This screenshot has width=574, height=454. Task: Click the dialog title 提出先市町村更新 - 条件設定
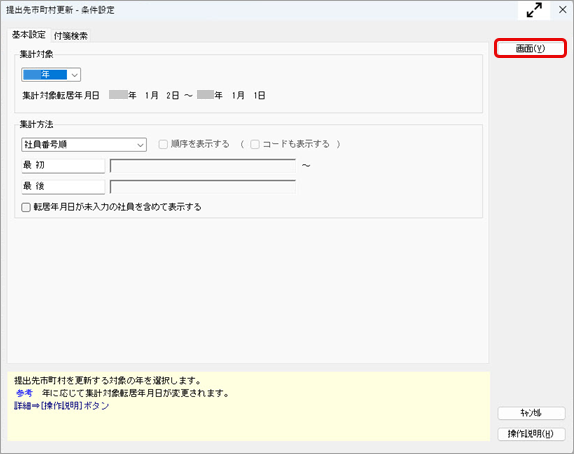[x=60, y=10]
